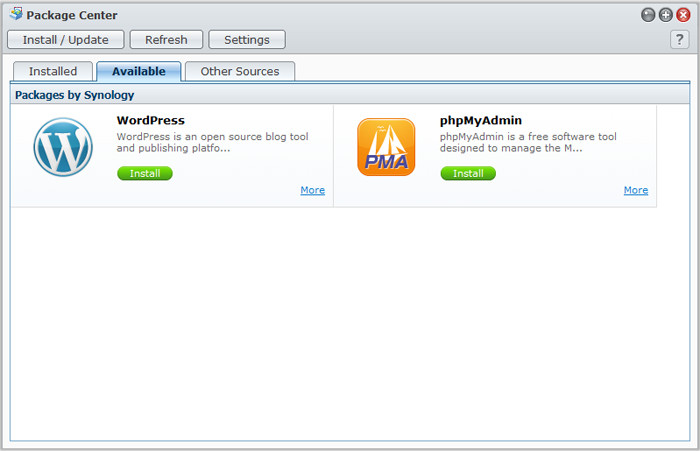Click the WordPress logo icon
The width and height of the screenshot is (700, 451).
point(63,147)
